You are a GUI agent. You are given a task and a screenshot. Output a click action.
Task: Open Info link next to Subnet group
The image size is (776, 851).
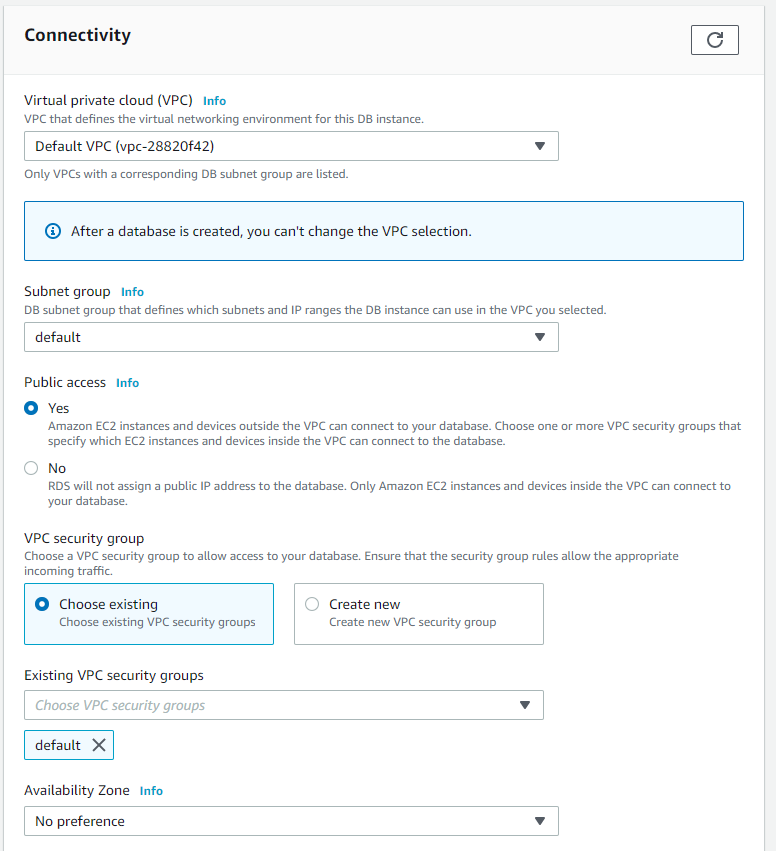point(132,292)
